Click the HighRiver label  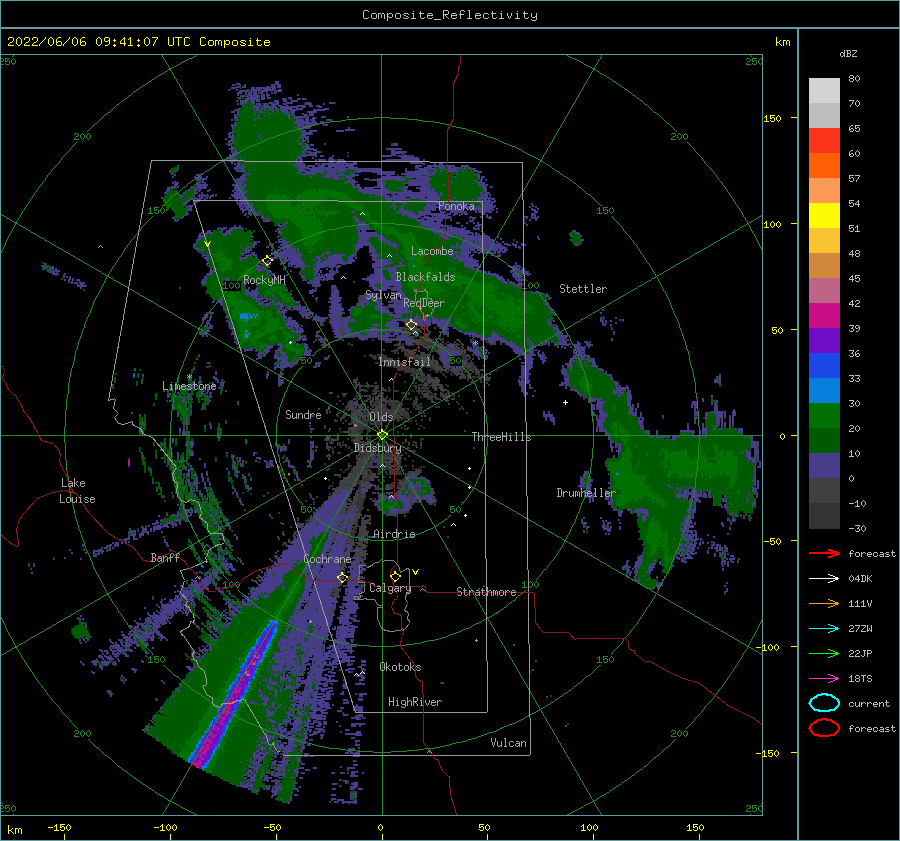415,702
